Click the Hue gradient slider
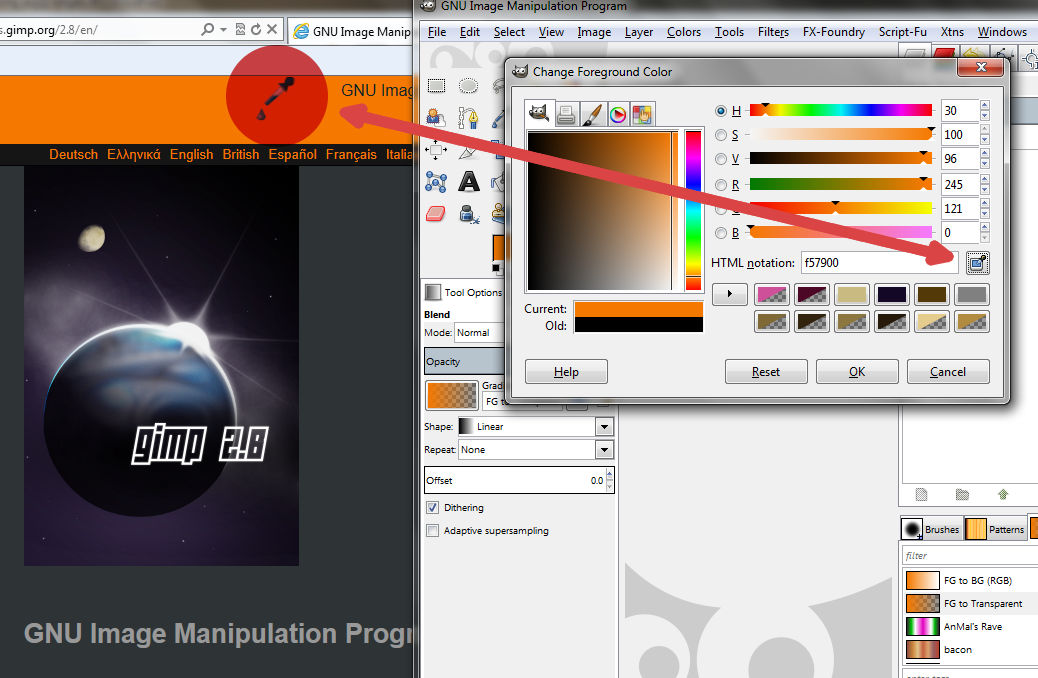 [x=841, y=111]
